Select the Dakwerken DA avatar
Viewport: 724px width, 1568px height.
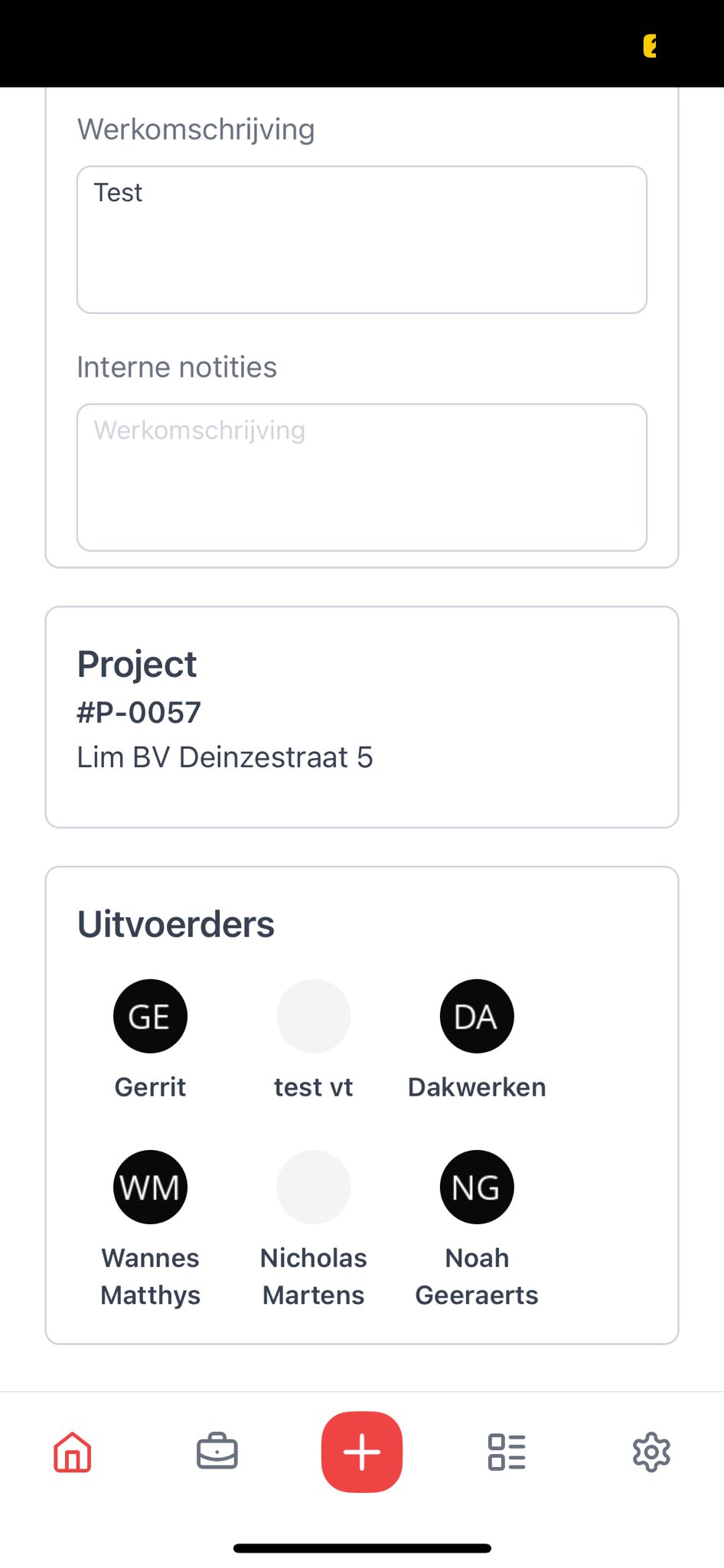(x=477, y=1016)
